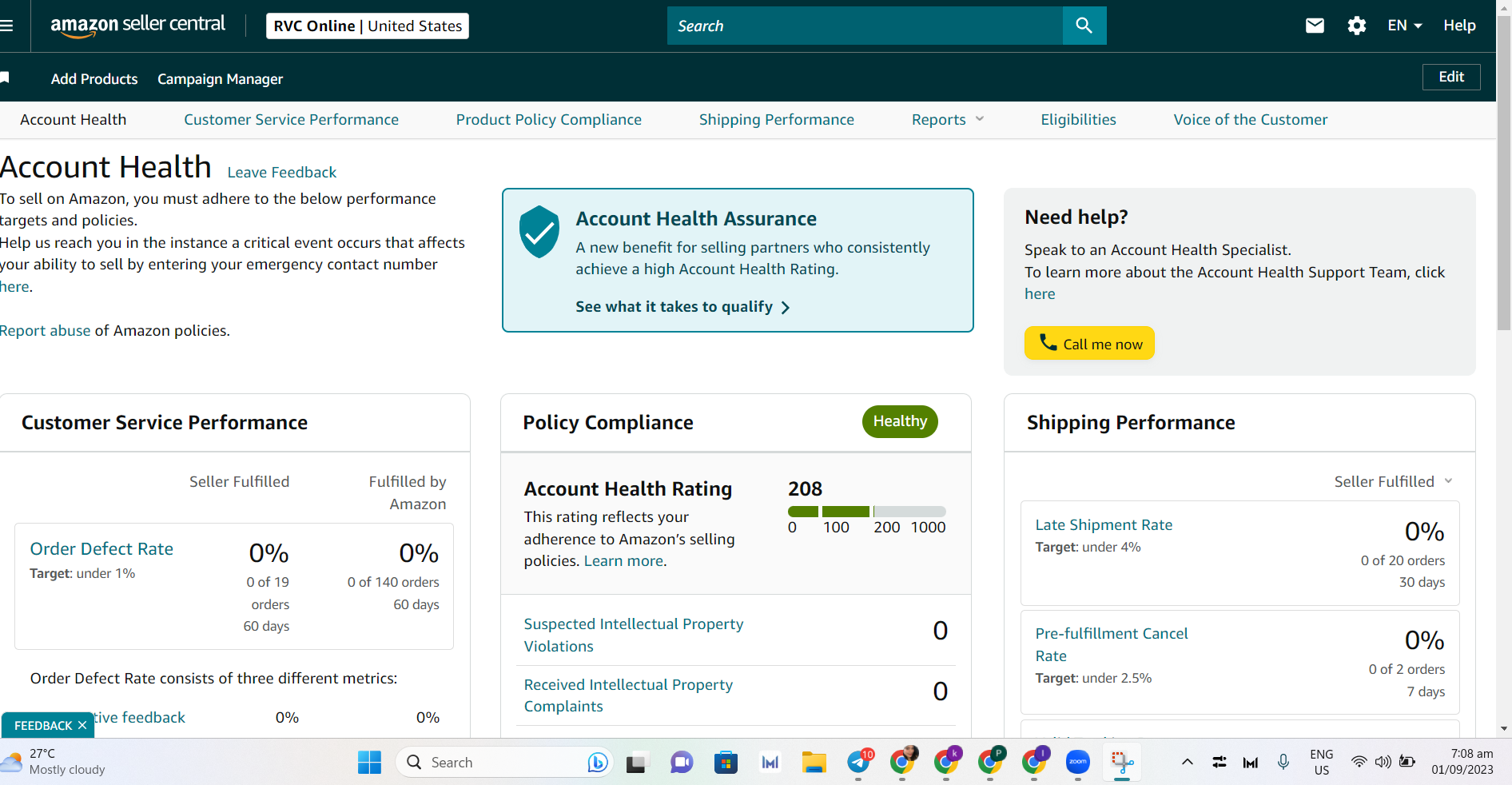Open the weather widget showing 27°C
The width and height of the screenshot is (1512, 785).
pos(54,762)
